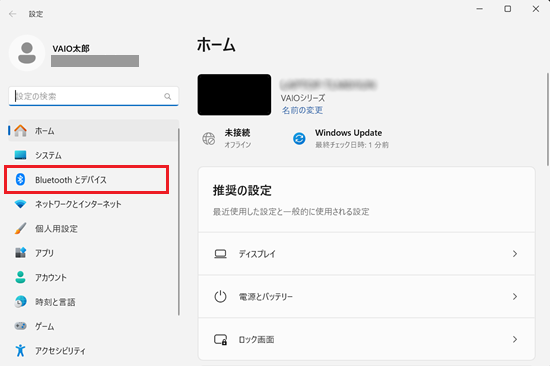Click the 名前の変更 link
The width and height of the screenshot is (550, 366).
pyautogui.click(x=302, y=110)
